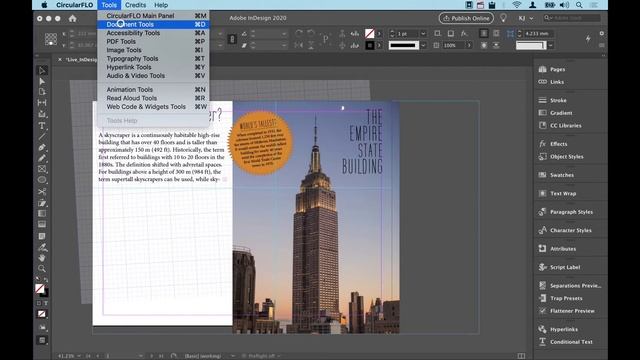Select the Ellipse tool
Viewport: 640px width, 360px height.
[42, 180]
